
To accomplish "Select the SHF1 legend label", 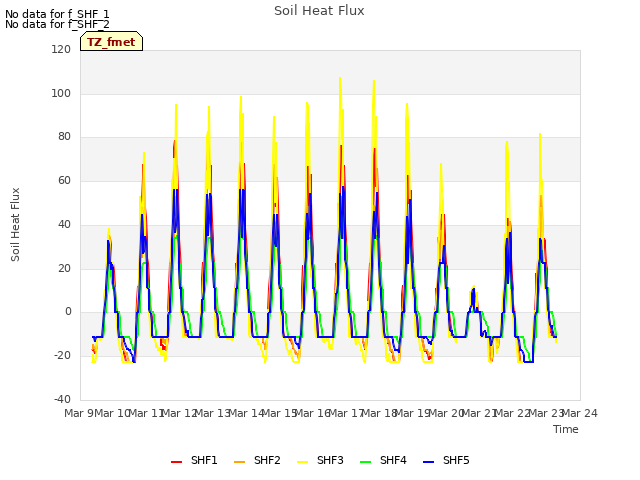I will pyautogui.click(x=204, y=460).
